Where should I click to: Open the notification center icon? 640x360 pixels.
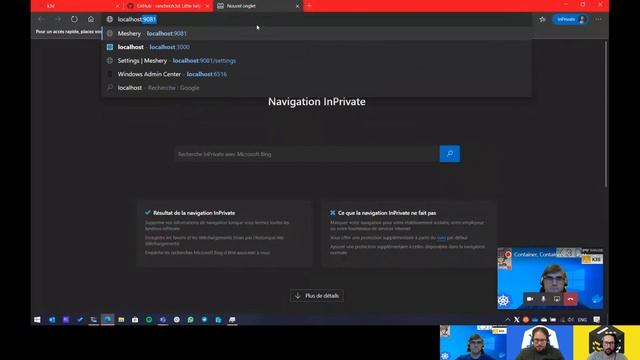tap(597, 320)
